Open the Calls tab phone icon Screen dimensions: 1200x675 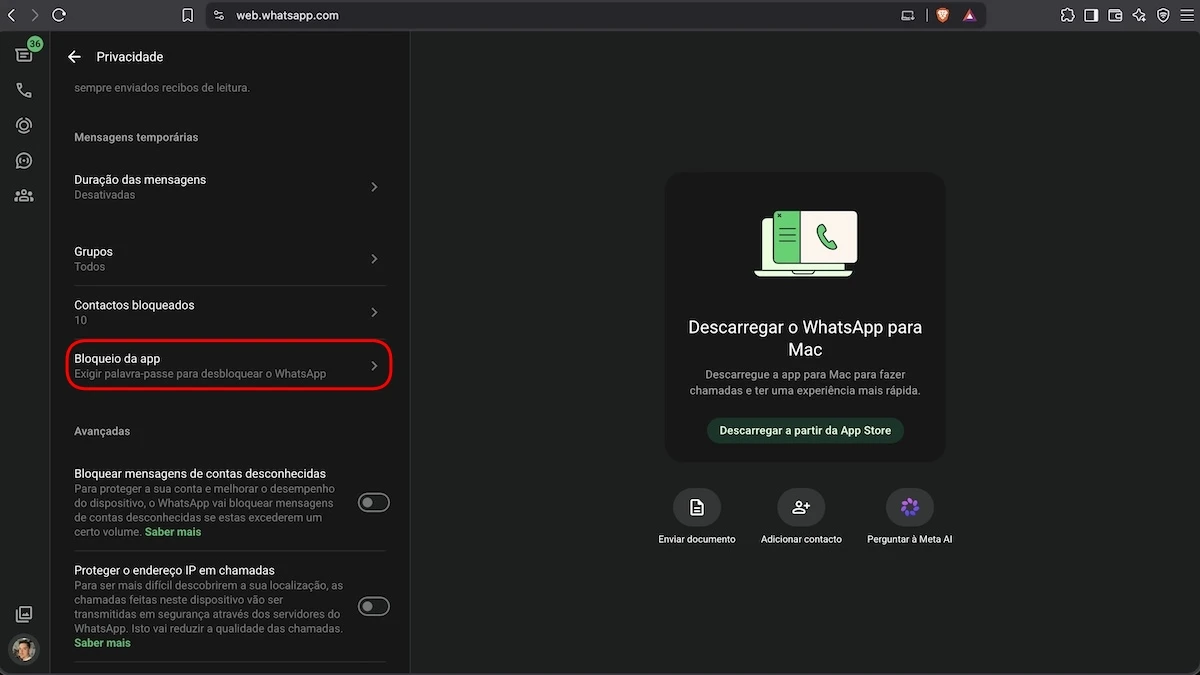24,90
